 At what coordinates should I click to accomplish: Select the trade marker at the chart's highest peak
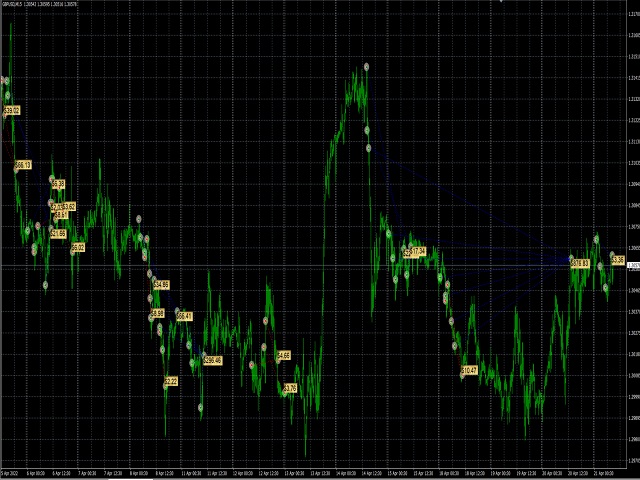click(367, 67)
